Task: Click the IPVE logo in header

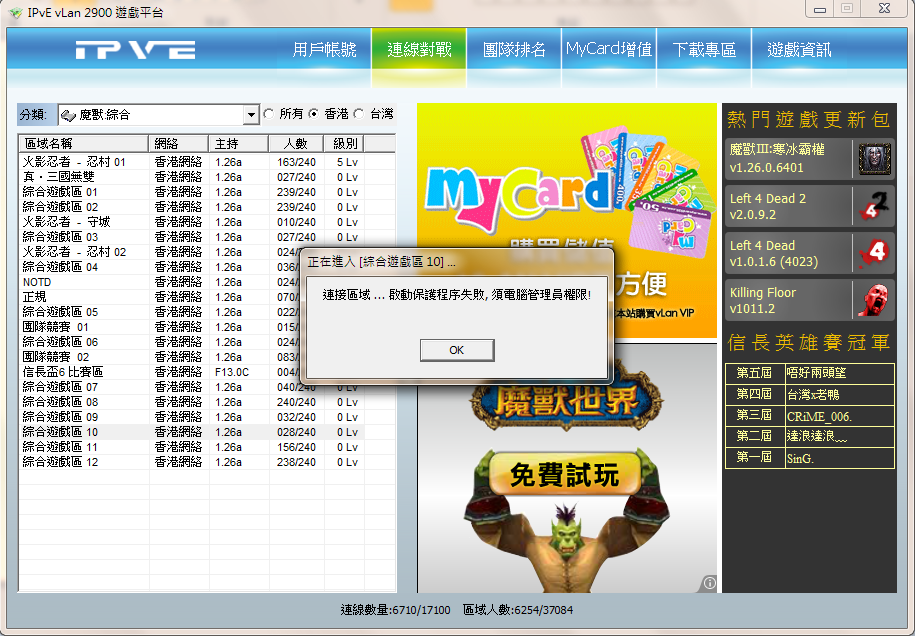Action: tap(134, 50)
